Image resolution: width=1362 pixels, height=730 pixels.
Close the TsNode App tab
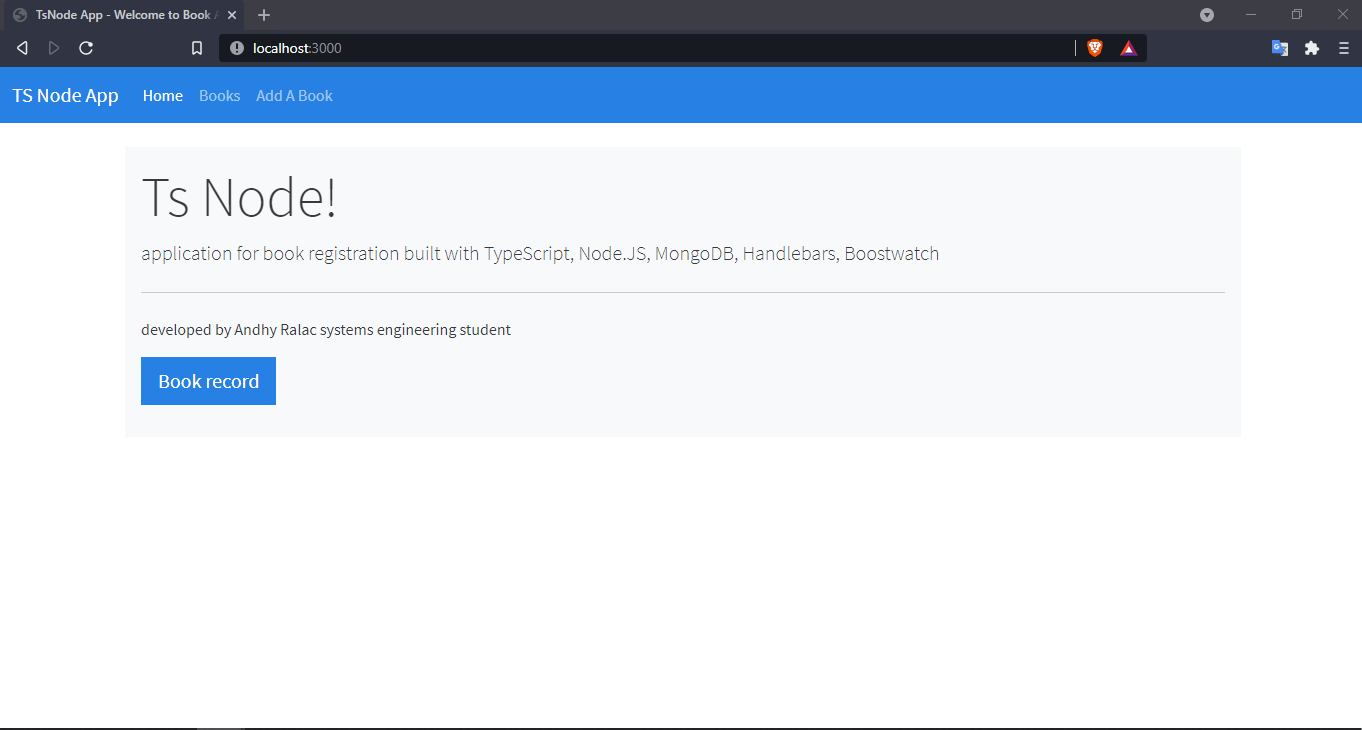232,15
